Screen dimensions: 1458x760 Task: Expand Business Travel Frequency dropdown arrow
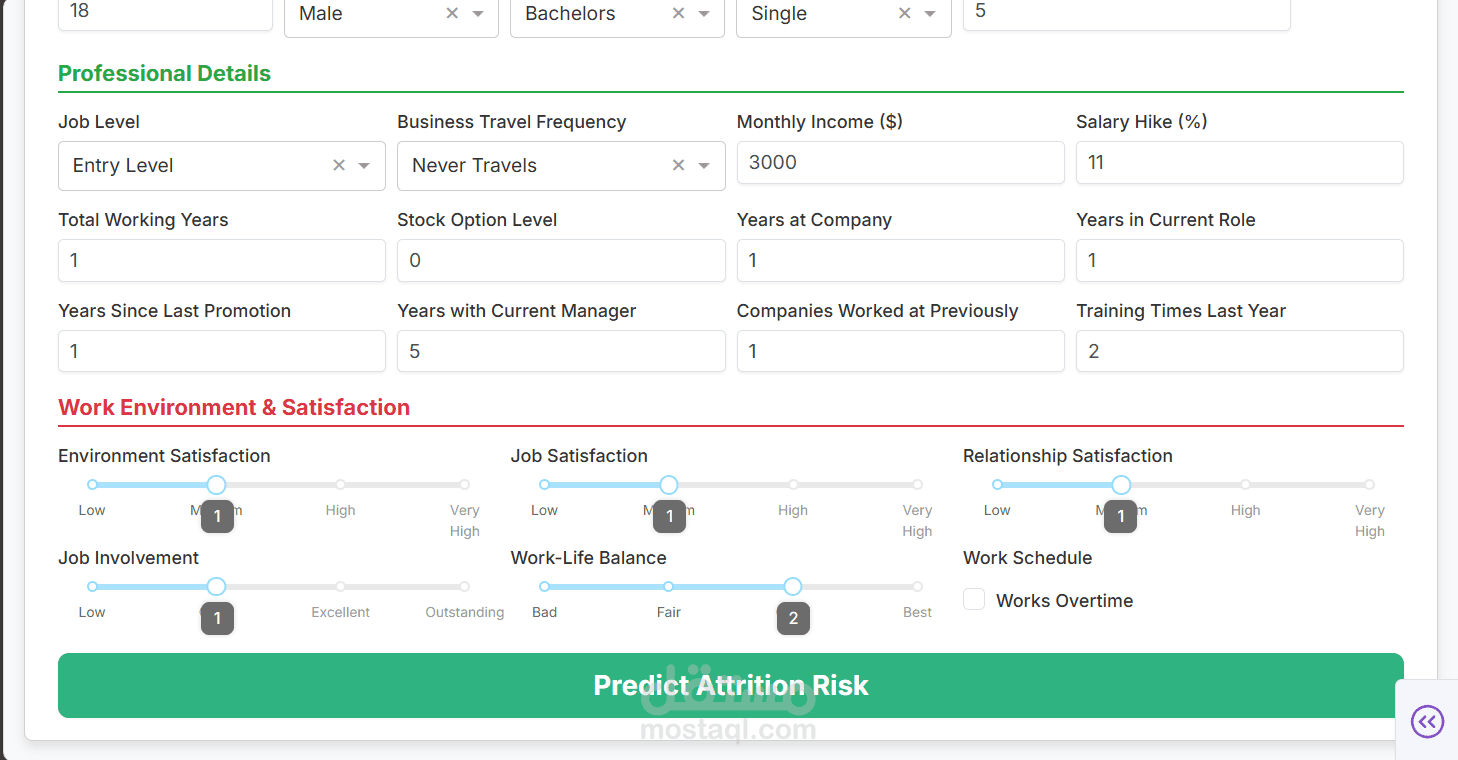pos(704,166)
